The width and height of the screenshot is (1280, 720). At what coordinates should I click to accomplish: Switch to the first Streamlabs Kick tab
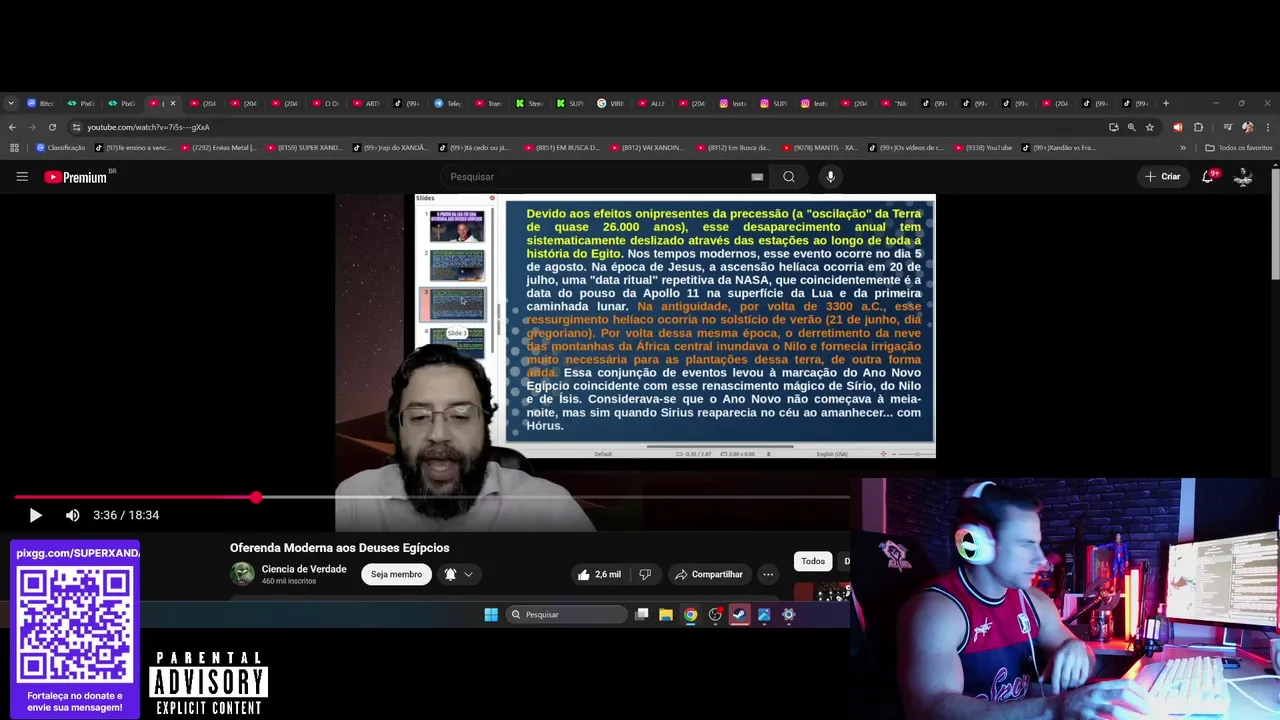point(529,103)
